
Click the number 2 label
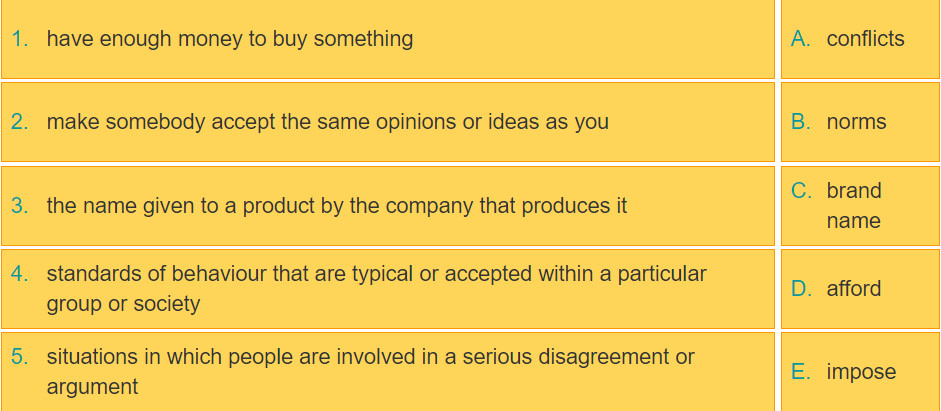coord(19,122)
